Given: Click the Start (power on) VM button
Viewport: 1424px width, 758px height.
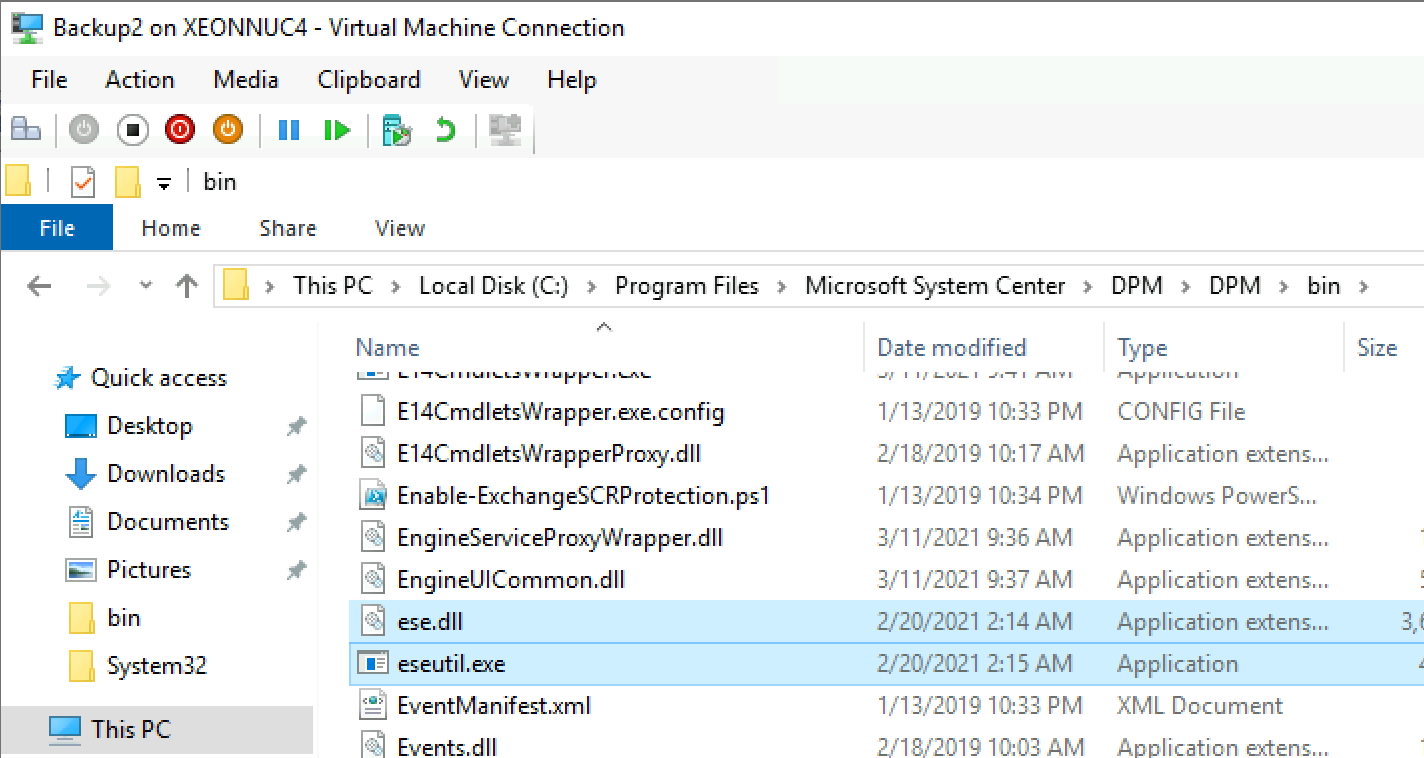Looking at the screenshot, I should click(x=84, y=130).
